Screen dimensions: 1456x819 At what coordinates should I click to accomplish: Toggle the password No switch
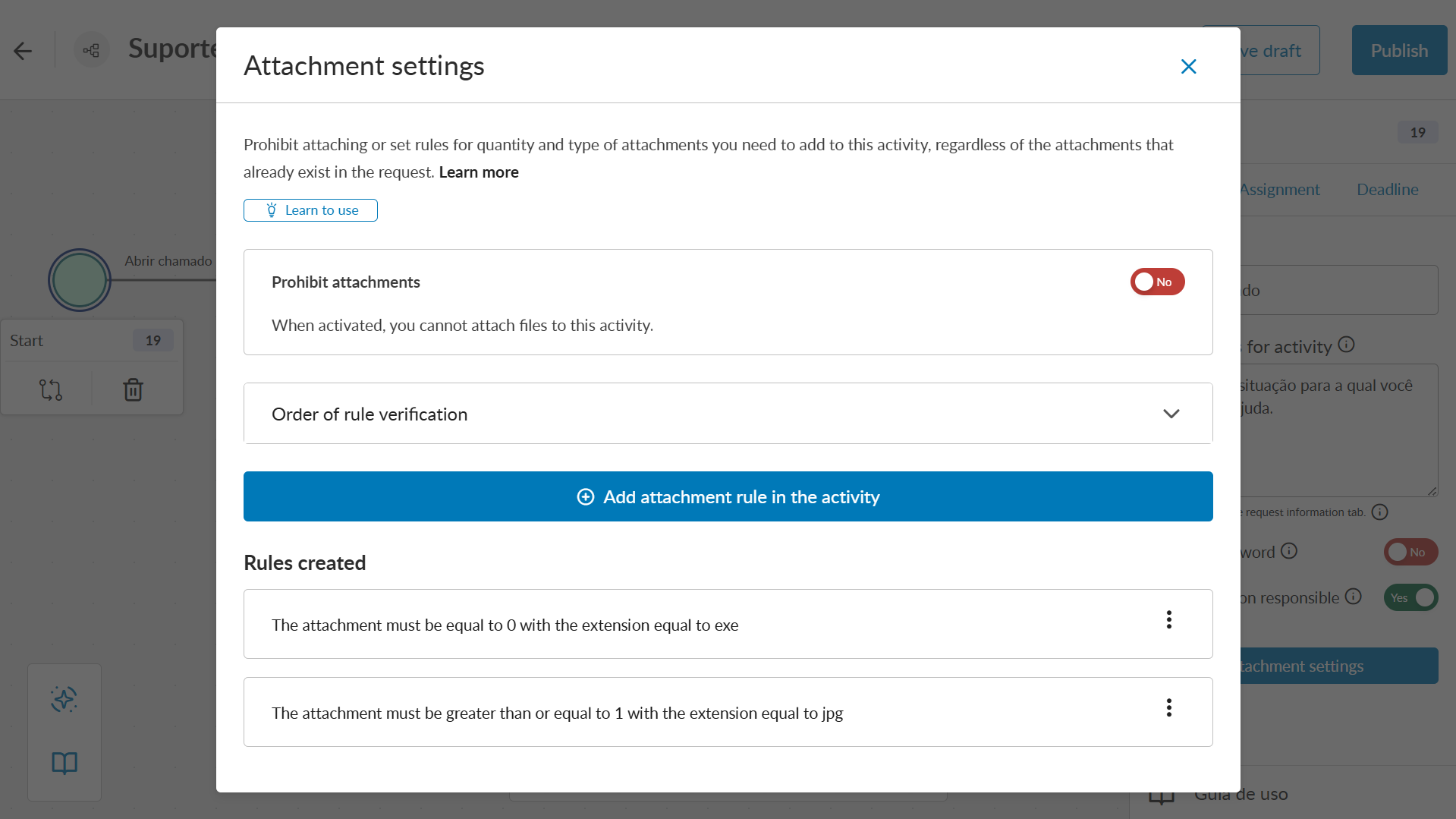point(1410,552)
